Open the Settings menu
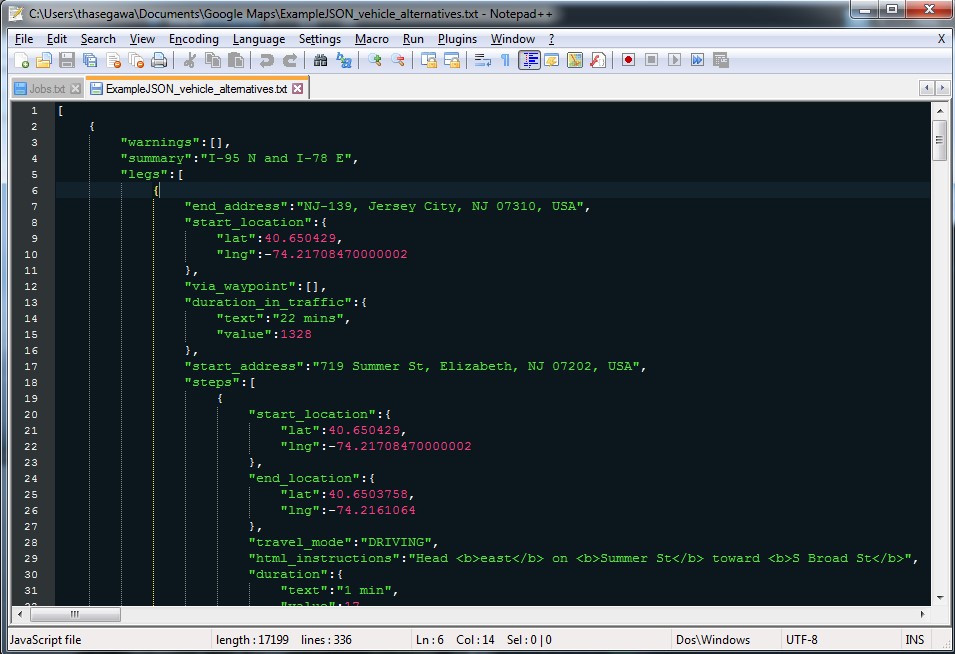955x654 pixels. (x=320, y=39)
